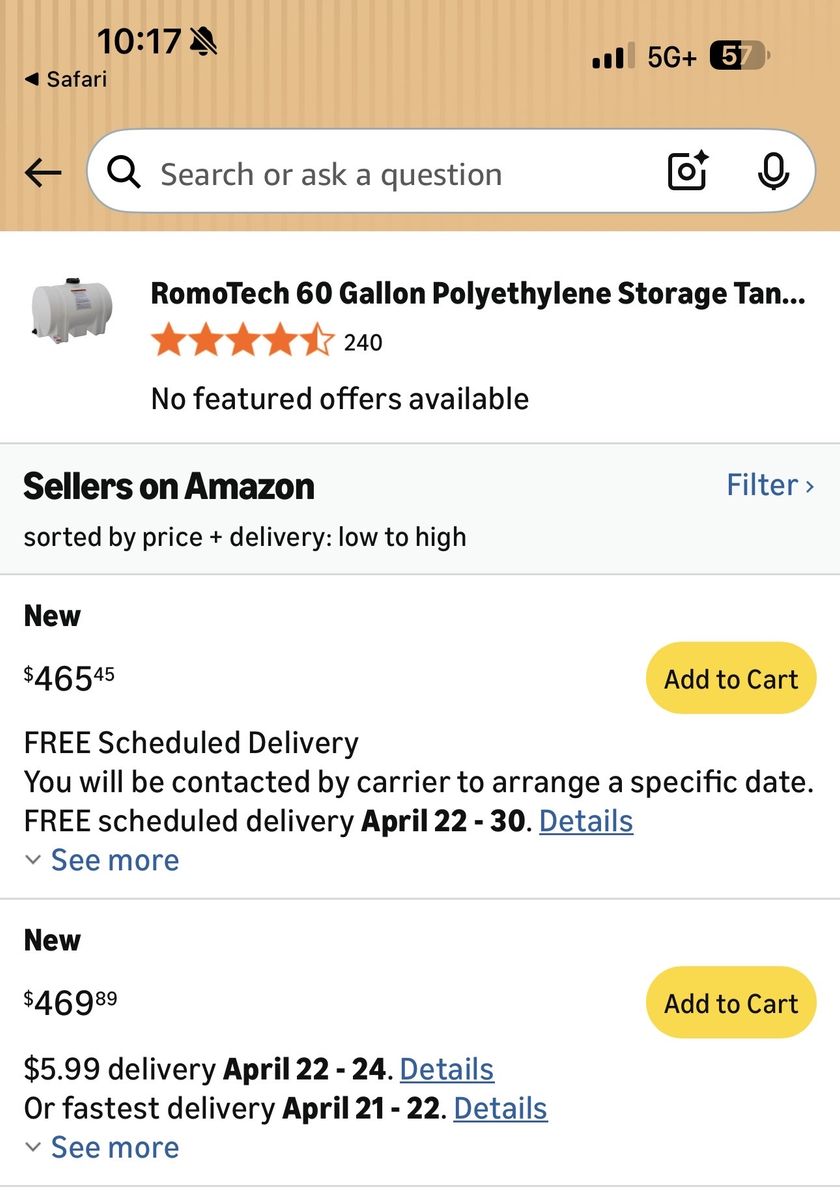Viewport: 840px width, 1200px height.
Task: Tap the search magnifying glass icon
Action: 124,173
